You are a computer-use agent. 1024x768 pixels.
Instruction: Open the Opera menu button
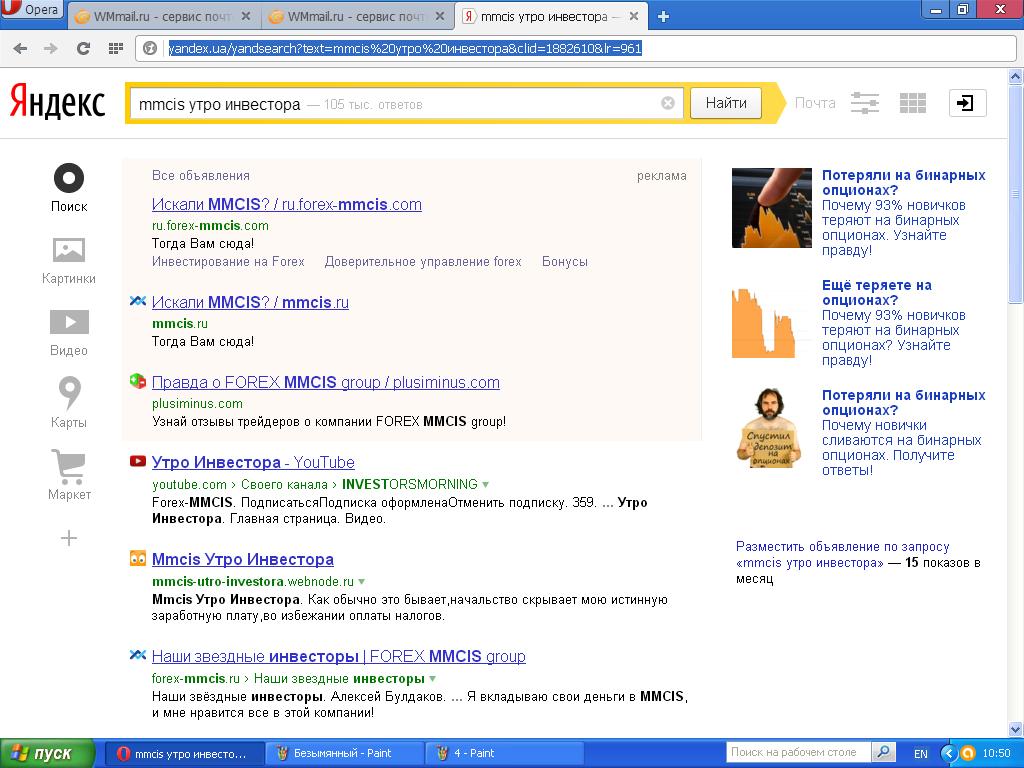pyautogui.click(x=31, y=11)
